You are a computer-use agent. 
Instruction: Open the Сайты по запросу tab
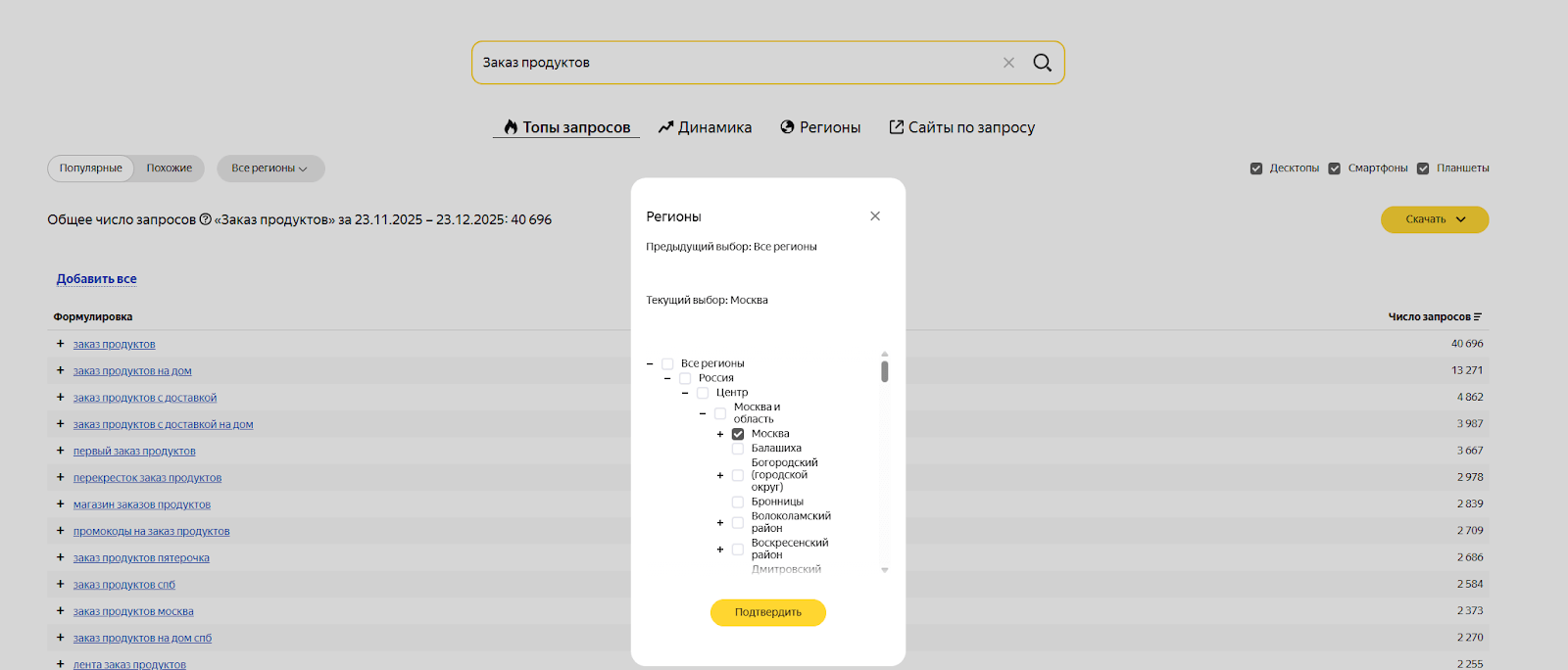(x=961, y=127)
